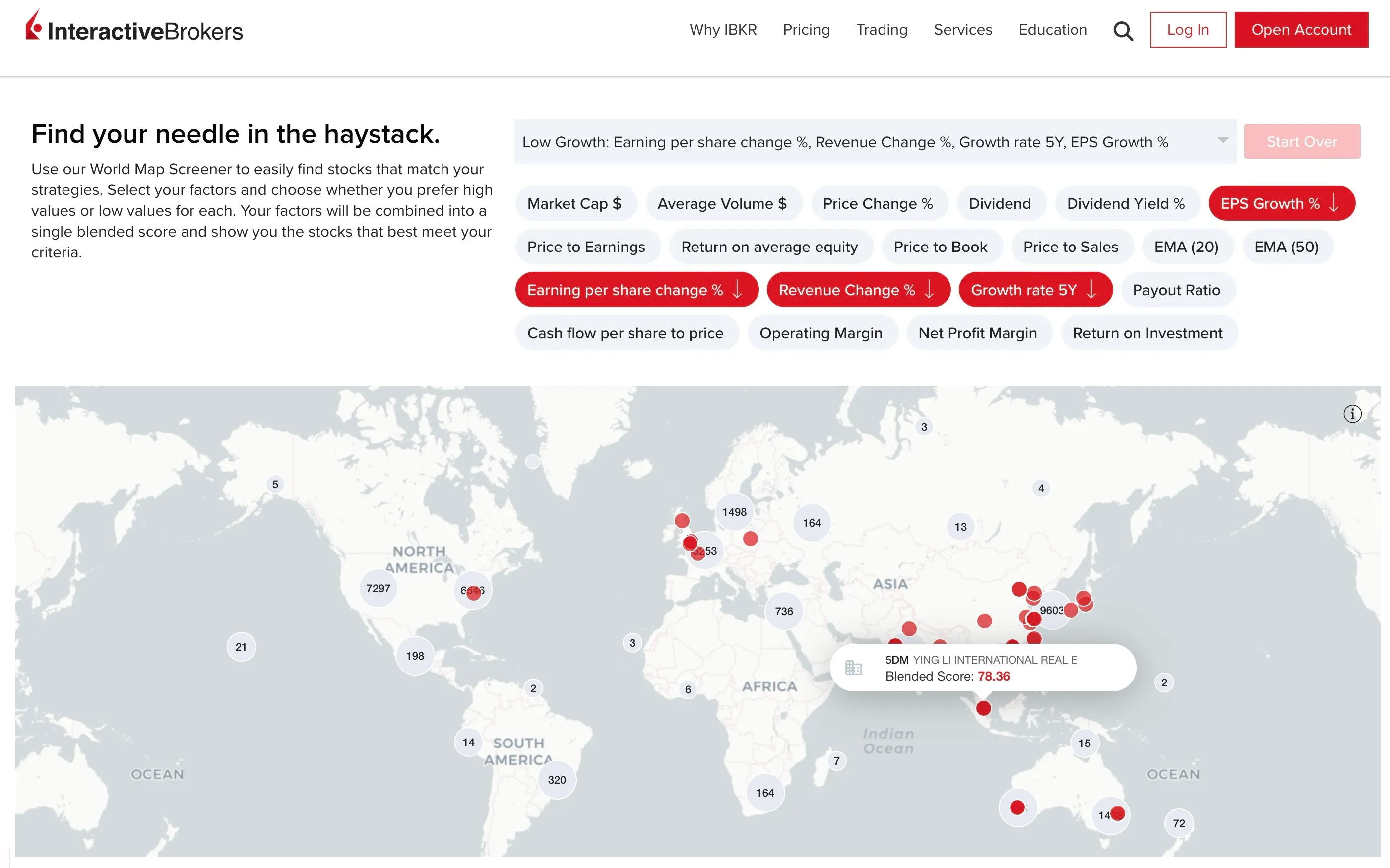Screen dimensions: 1390x868
Task: Open the 736 cluster near Middle East
Action: click(x=784, y=611)
